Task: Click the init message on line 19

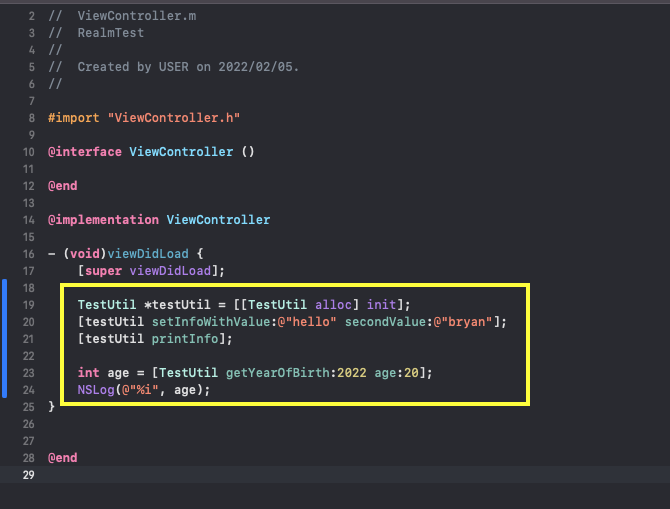Action: point(382,305)
